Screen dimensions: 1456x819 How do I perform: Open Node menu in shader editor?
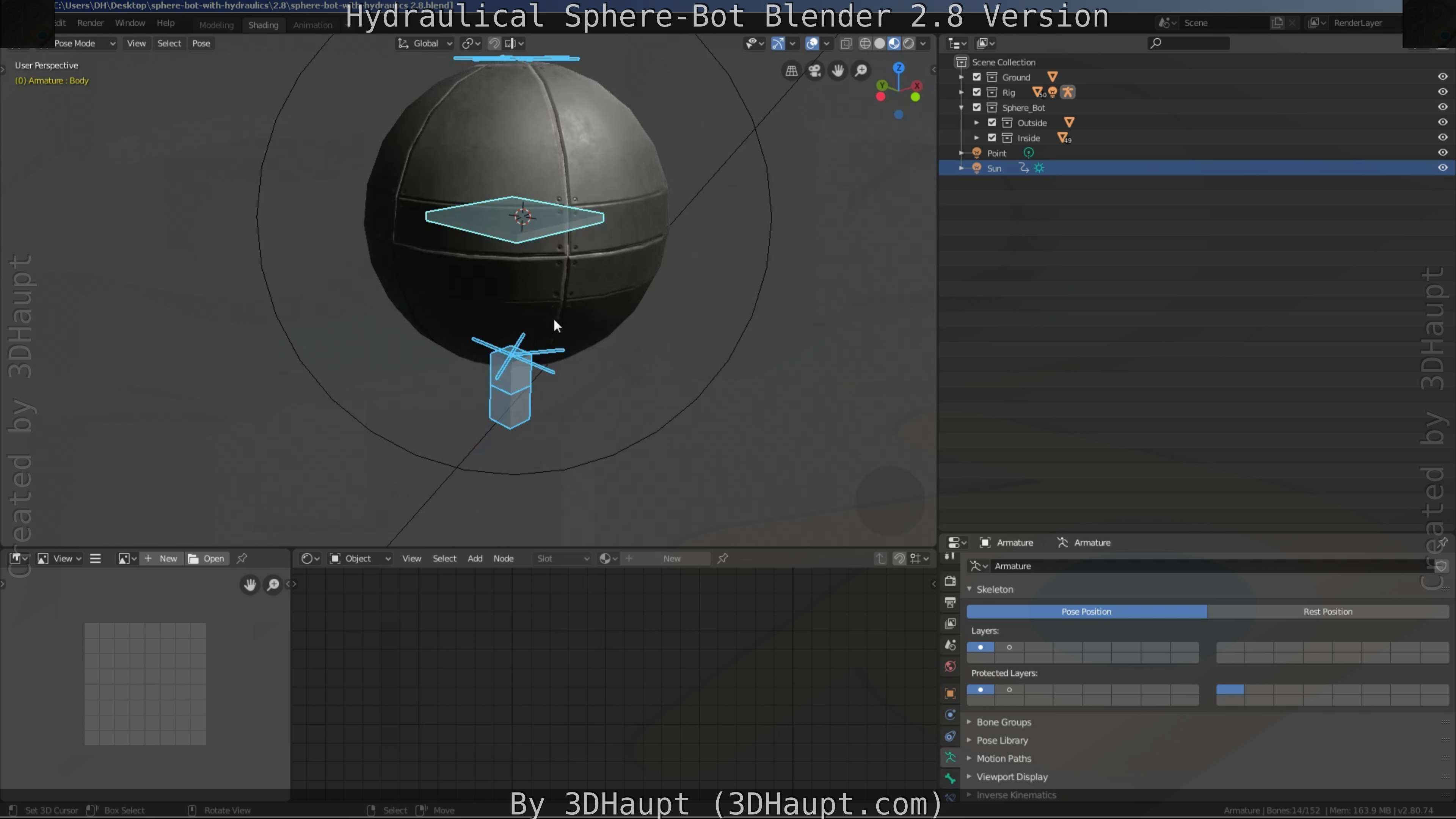(503, 559)
